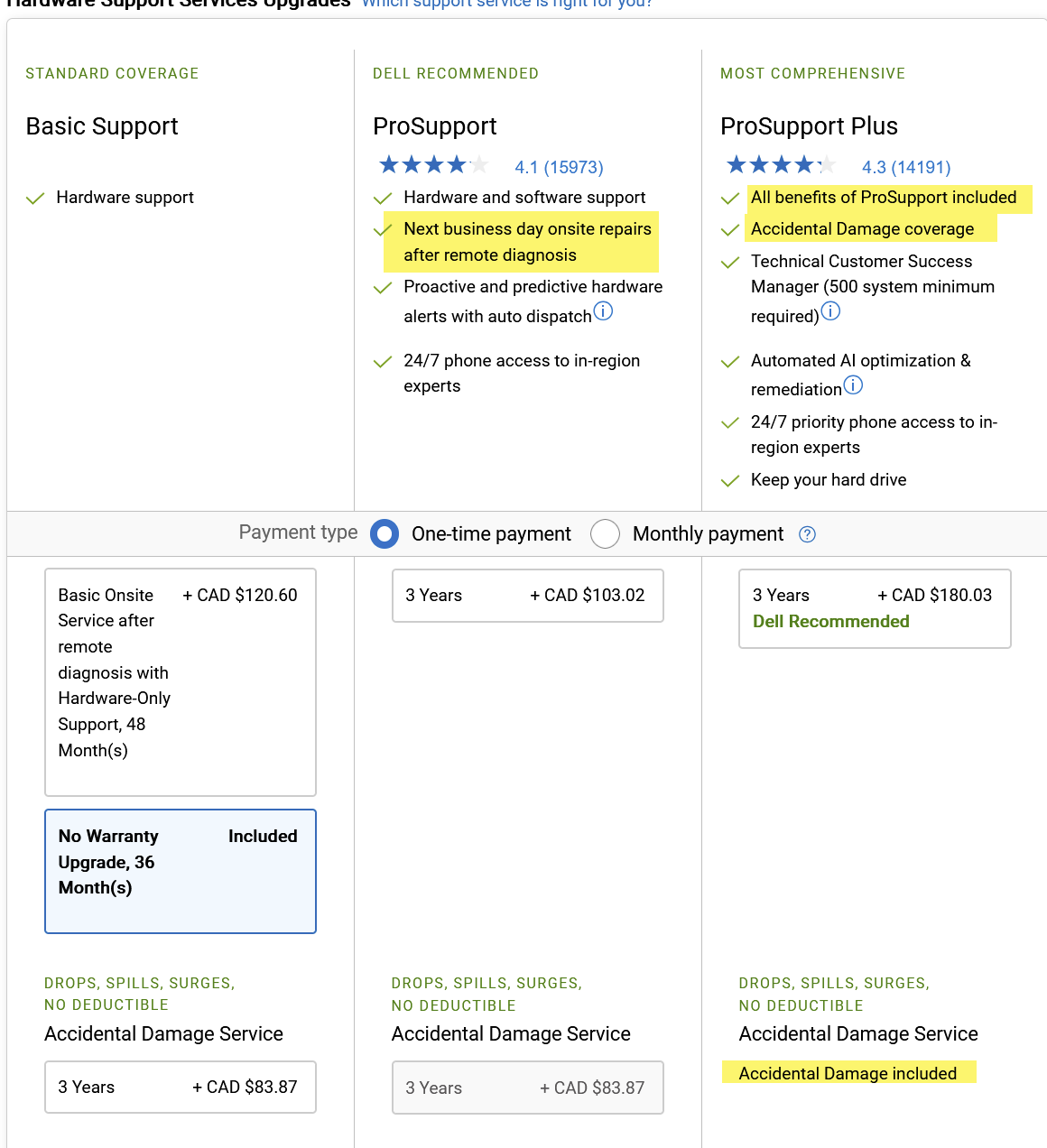Select ProSupport 3 Years CAD $103.02 option
Screen dimensions: 1047x1148
(x=528, y=596)
